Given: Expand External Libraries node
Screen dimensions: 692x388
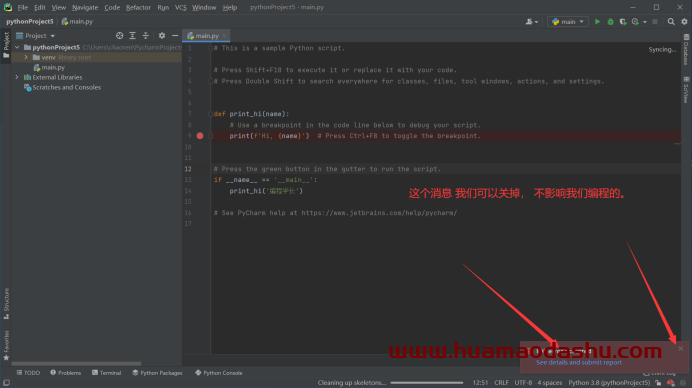Looking at the screenshot, I should [17, 77].
